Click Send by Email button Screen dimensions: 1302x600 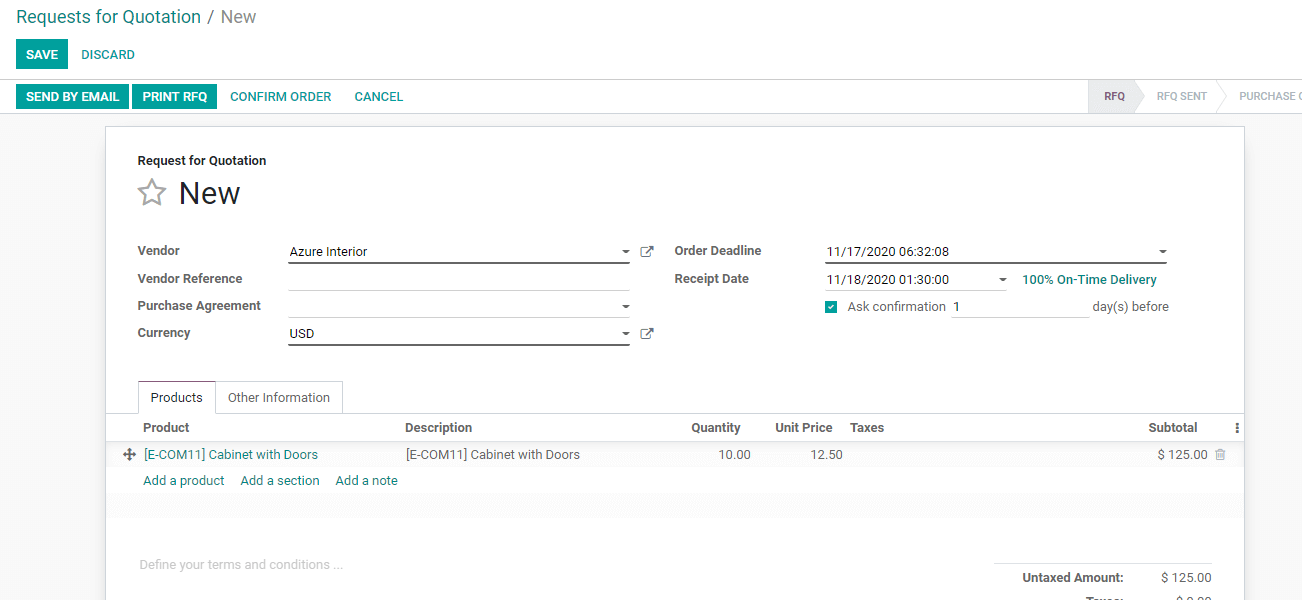tap(72, 97)
